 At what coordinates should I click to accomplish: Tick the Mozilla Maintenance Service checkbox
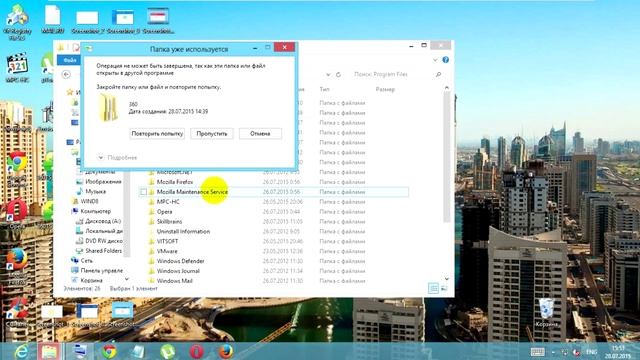click(143, 192)
